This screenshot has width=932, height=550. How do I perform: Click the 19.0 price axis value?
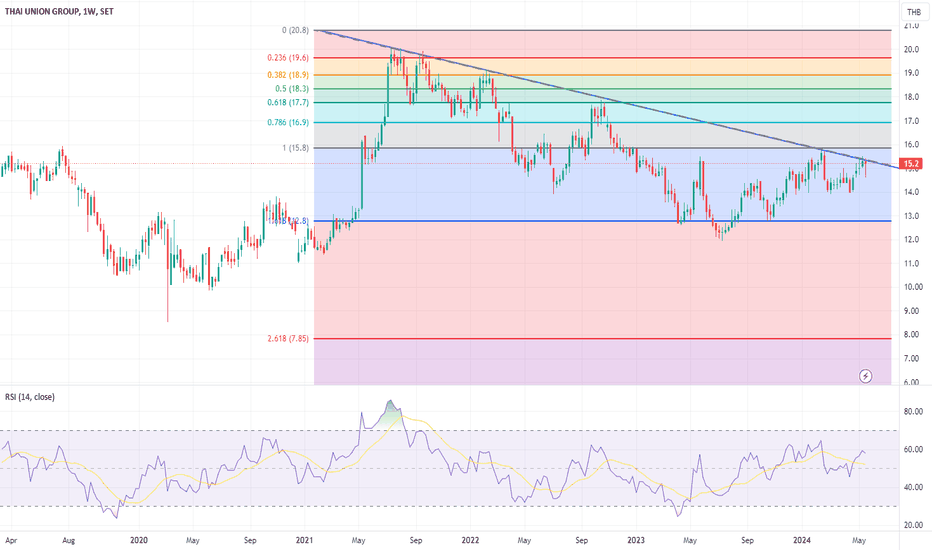[911, 73]
